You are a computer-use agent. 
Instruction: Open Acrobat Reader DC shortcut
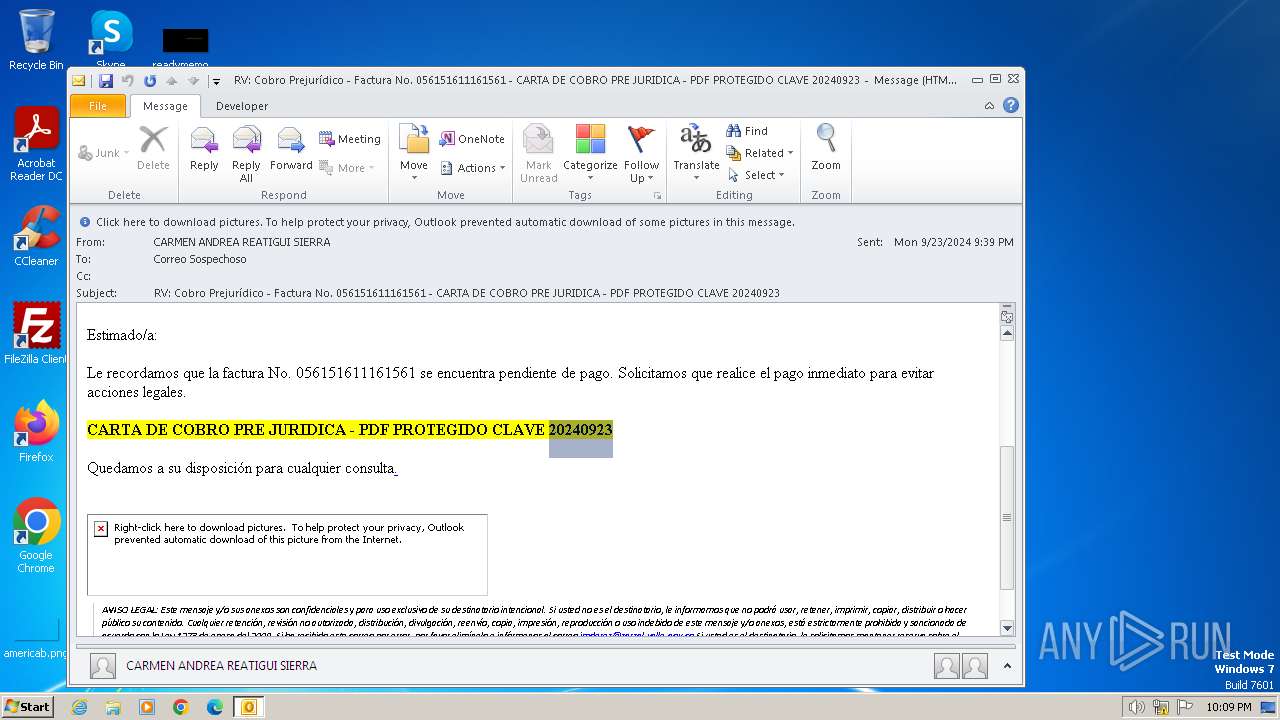coord(36,145)
